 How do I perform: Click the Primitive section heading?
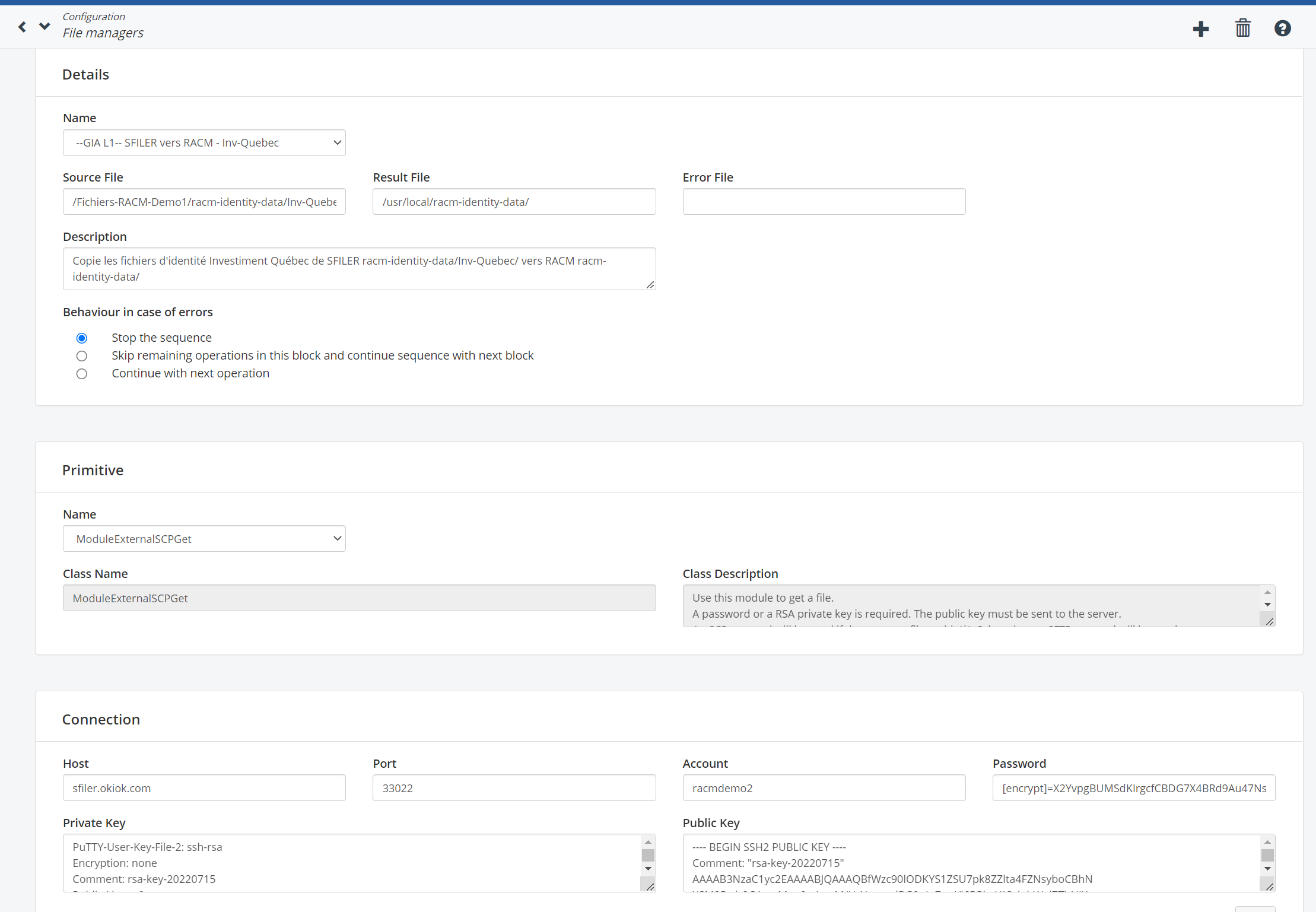93,471
